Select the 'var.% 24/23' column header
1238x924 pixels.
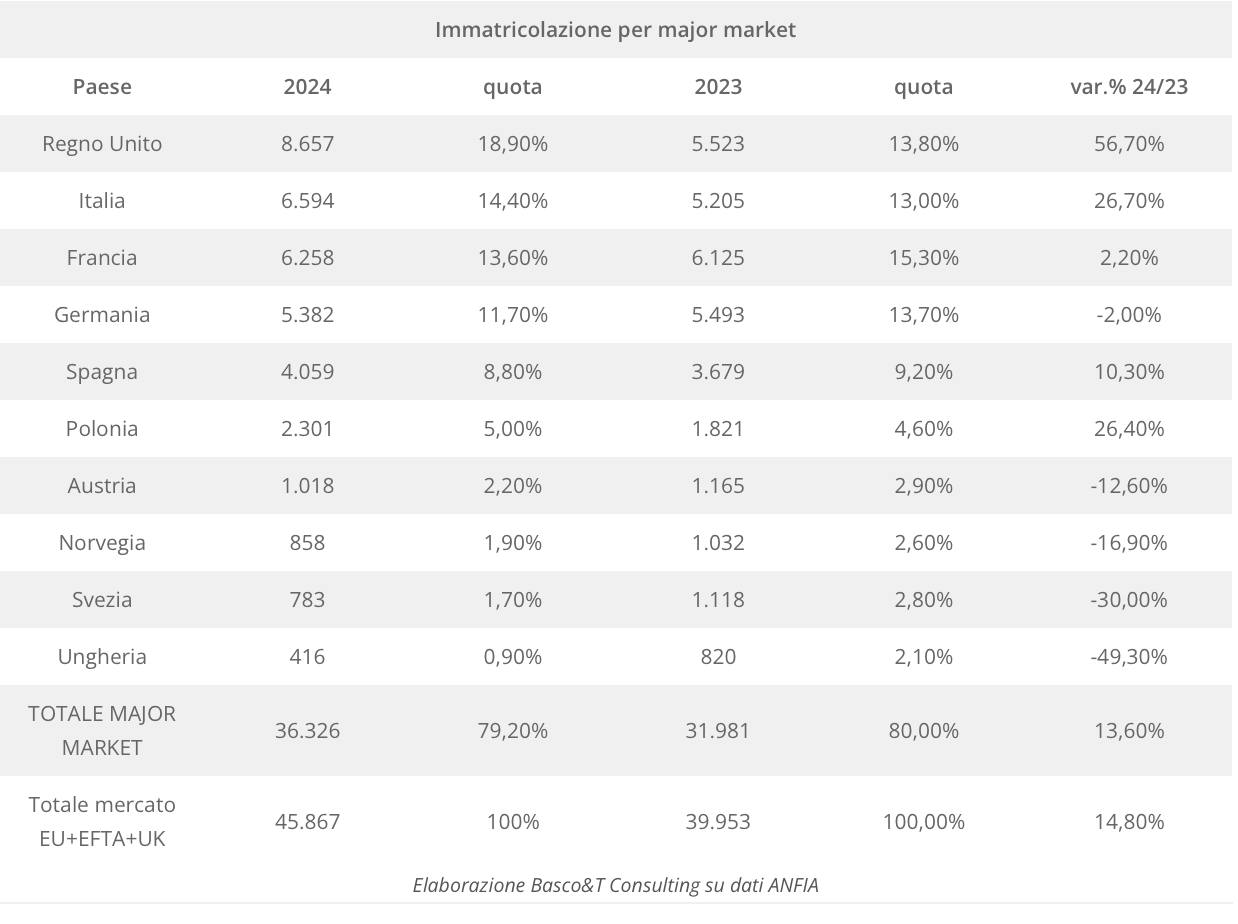pos(1129,87)
